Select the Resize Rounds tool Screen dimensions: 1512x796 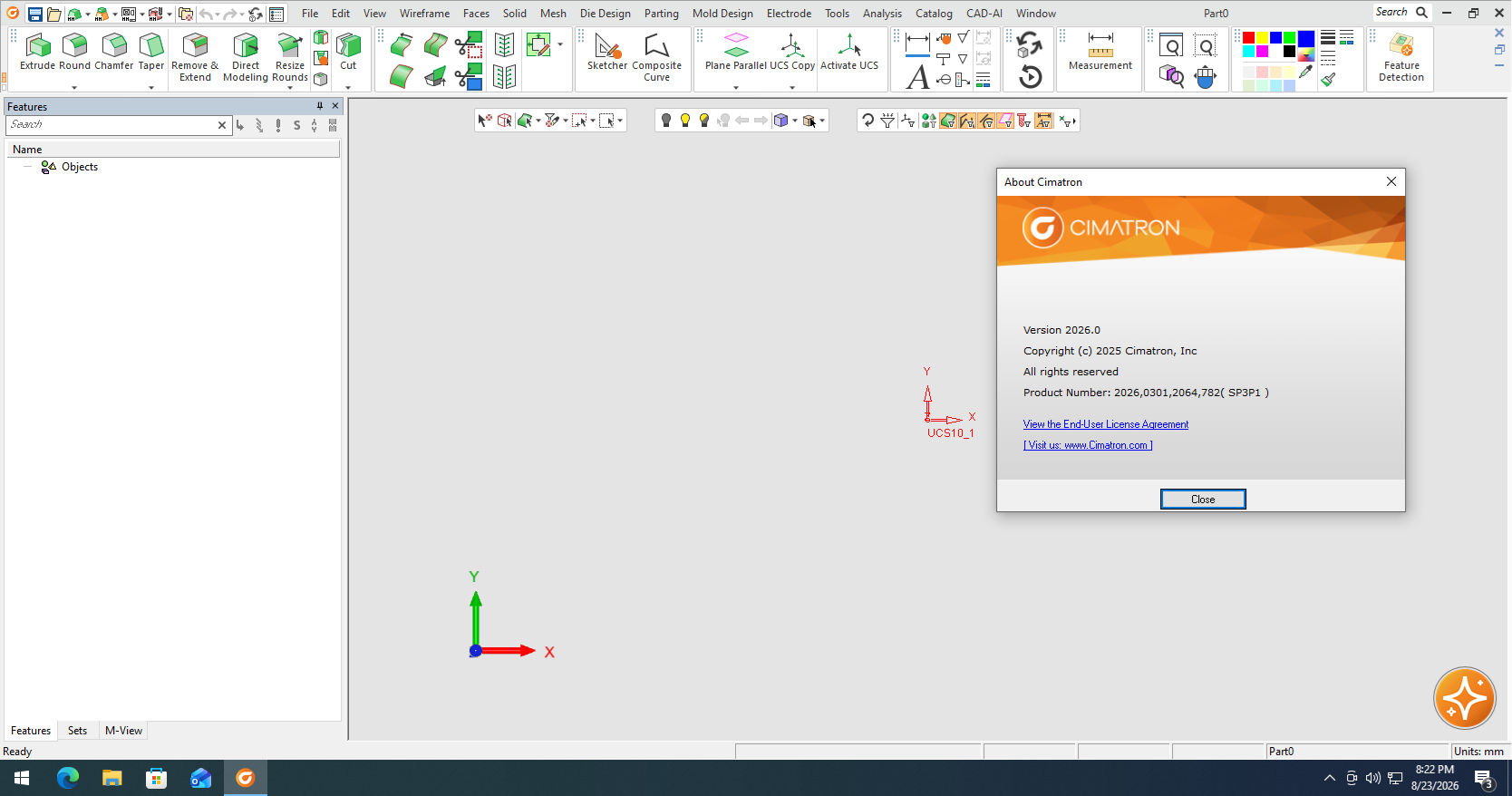pos(290,57)
